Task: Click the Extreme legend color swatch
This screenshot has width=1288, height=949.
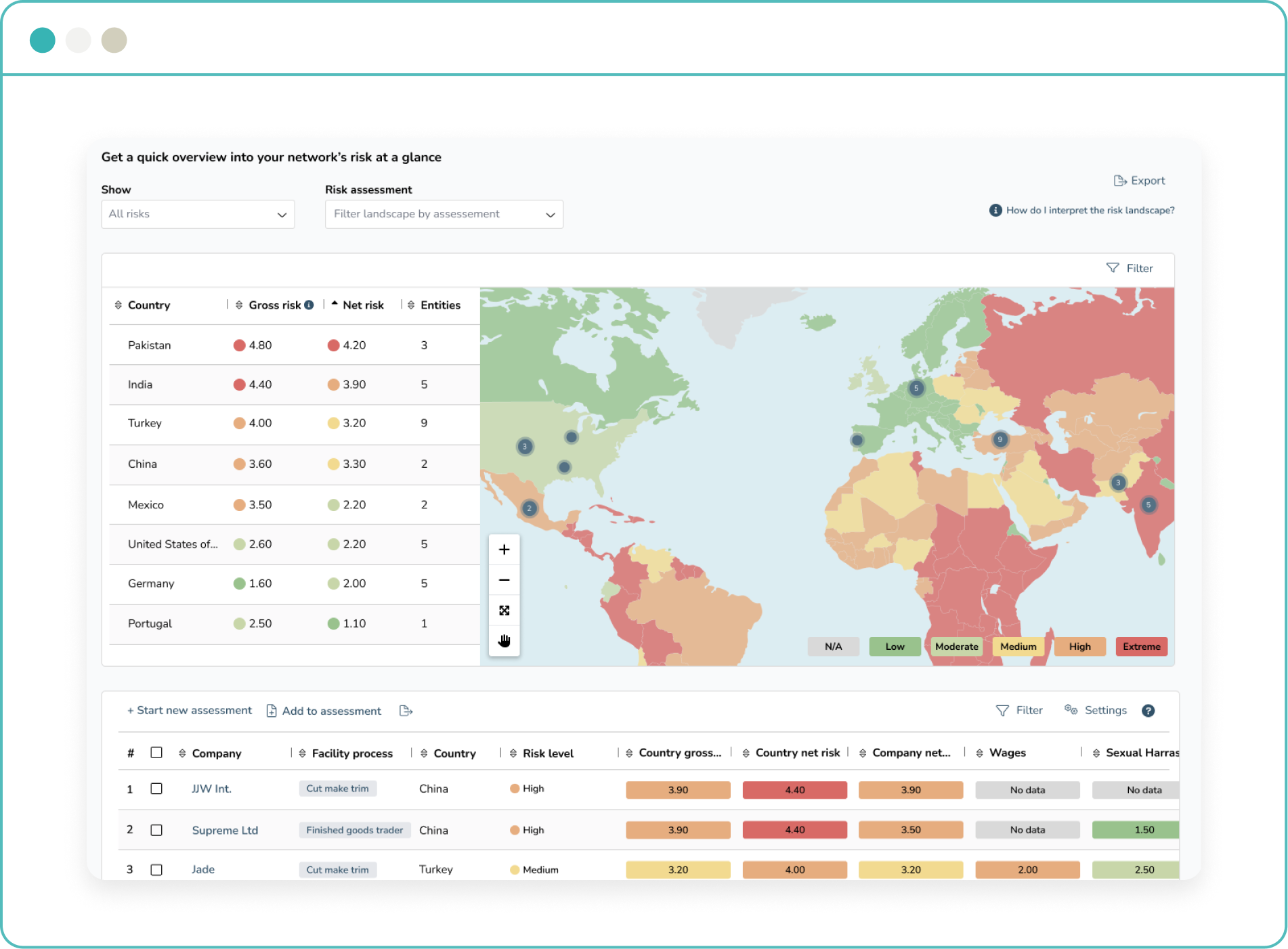Action: click(x=1141, y=646)
